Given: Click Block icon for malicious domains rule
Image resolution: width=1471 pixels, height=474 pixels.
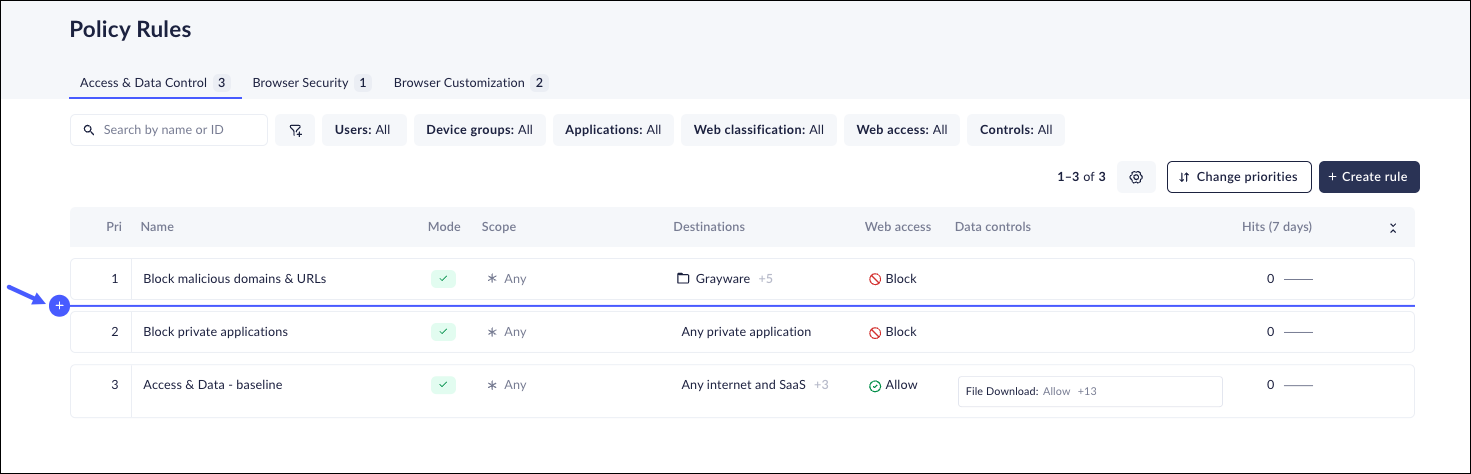Looking at the screenshot, I should pyautogui.click(x=874, y=280).
